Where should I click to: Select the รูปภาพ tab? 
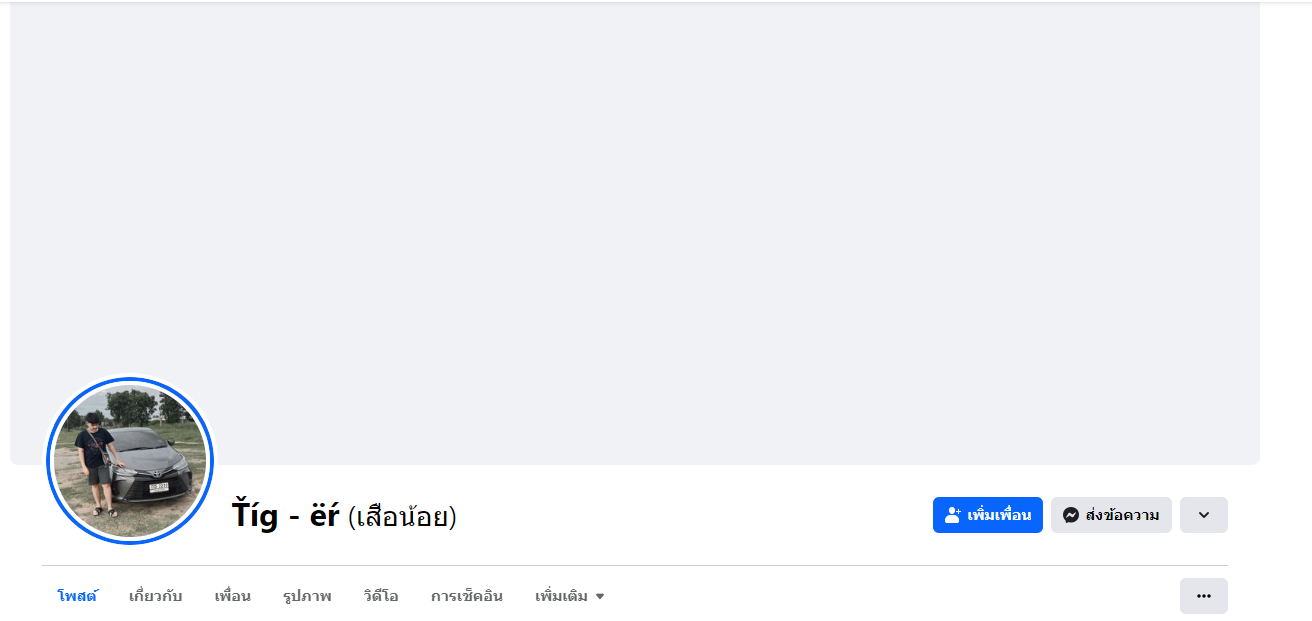(307, 596)
